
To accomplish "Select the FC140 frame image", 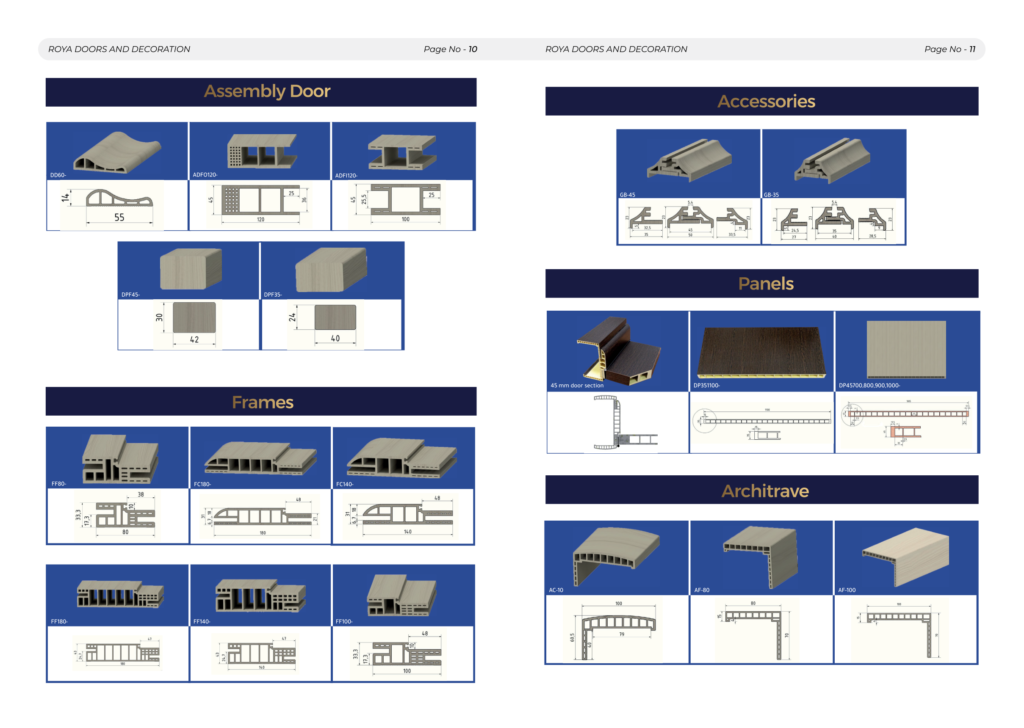I will 402,457.
